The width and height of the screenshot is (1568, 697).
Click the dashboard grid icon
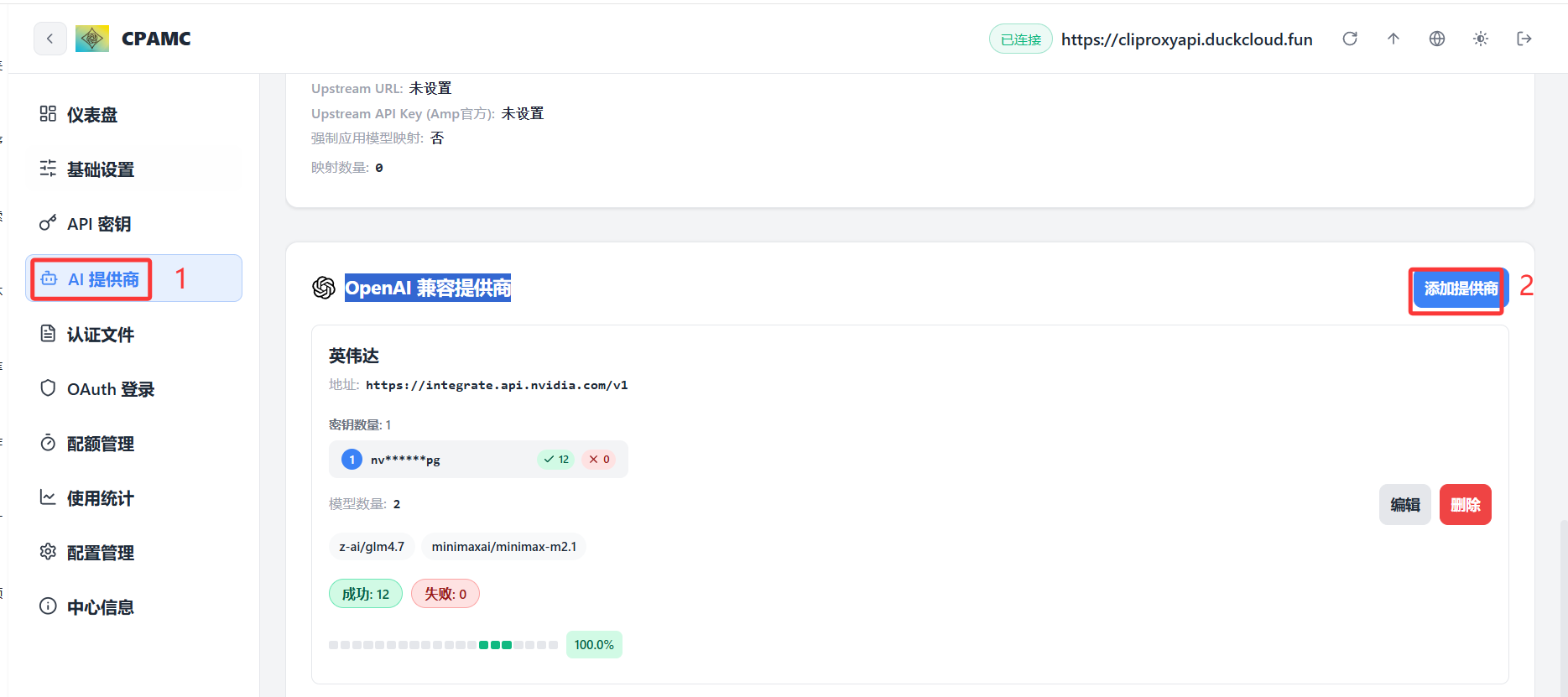point(48,114)
